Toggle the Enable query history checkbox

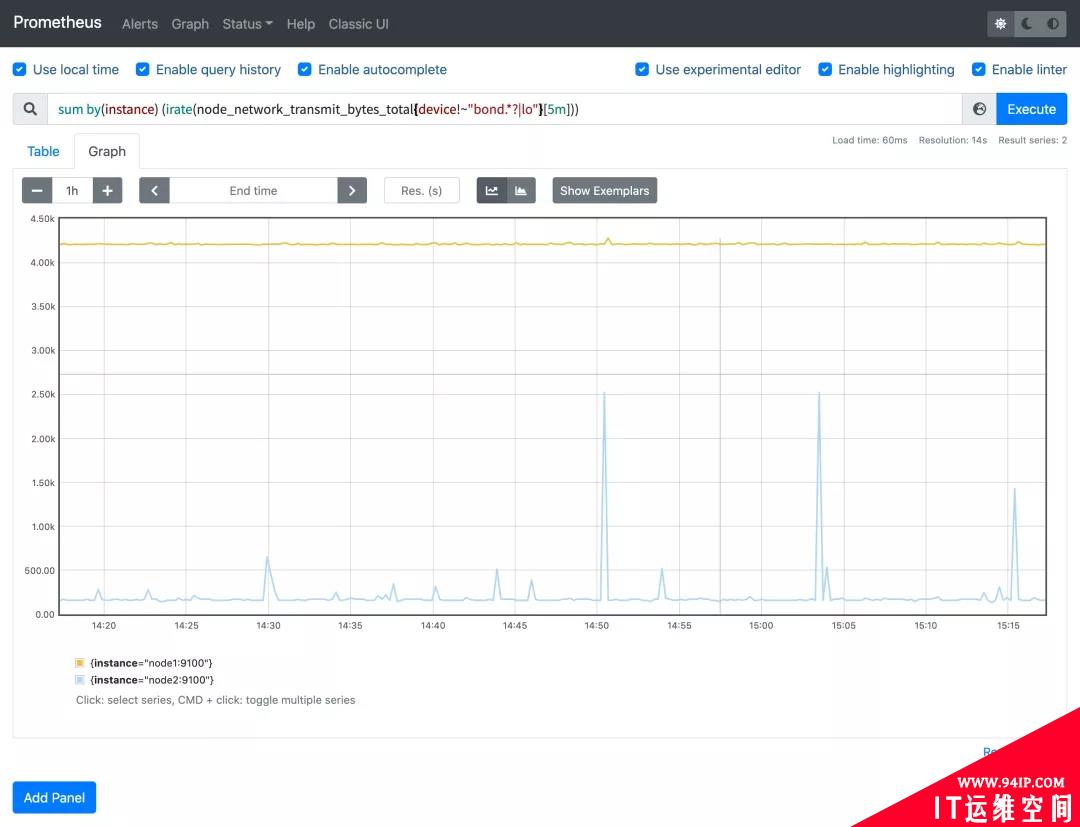click(x=143, y=70)
